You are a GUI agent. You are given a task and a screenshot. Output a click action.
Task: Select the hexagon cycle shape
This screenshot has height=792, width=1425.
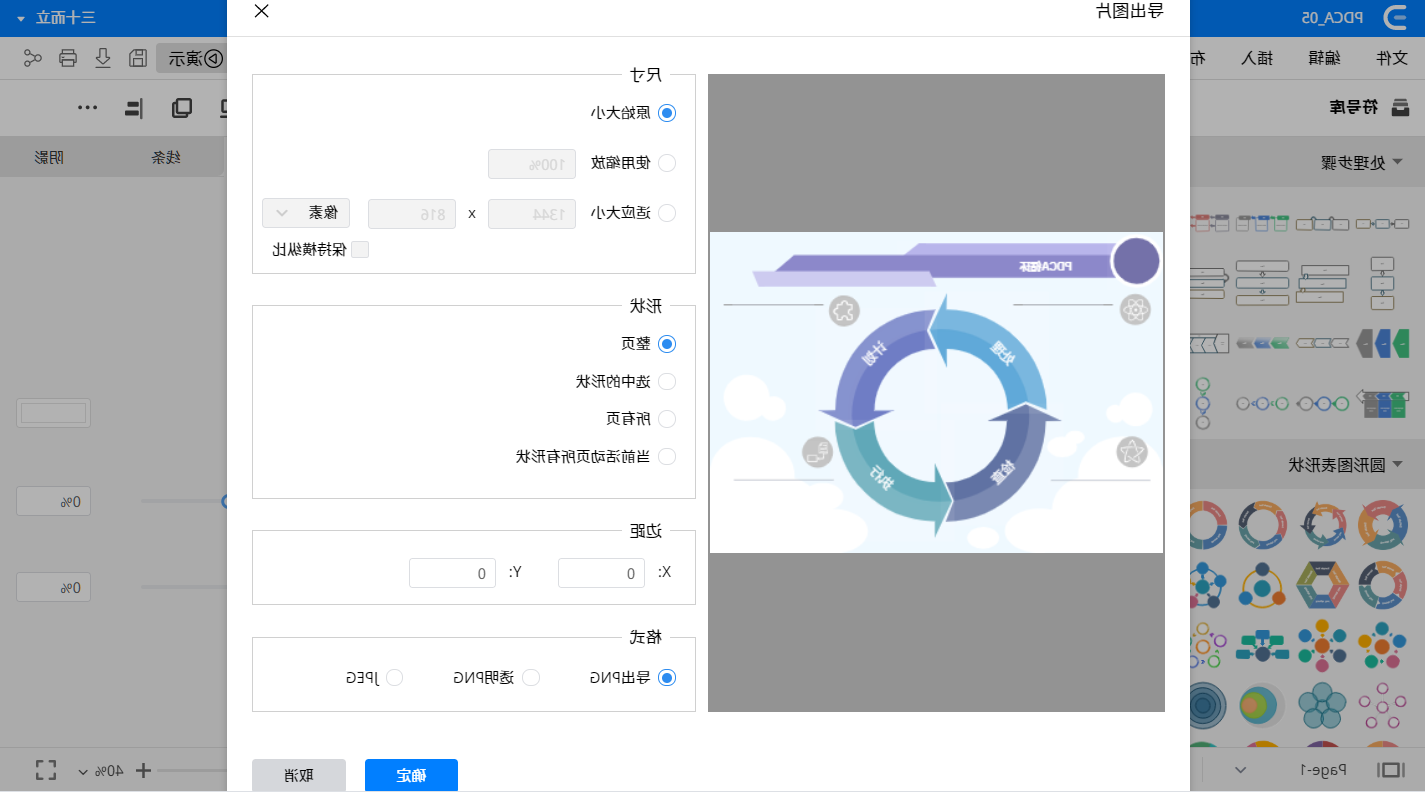coord(1323,584)
